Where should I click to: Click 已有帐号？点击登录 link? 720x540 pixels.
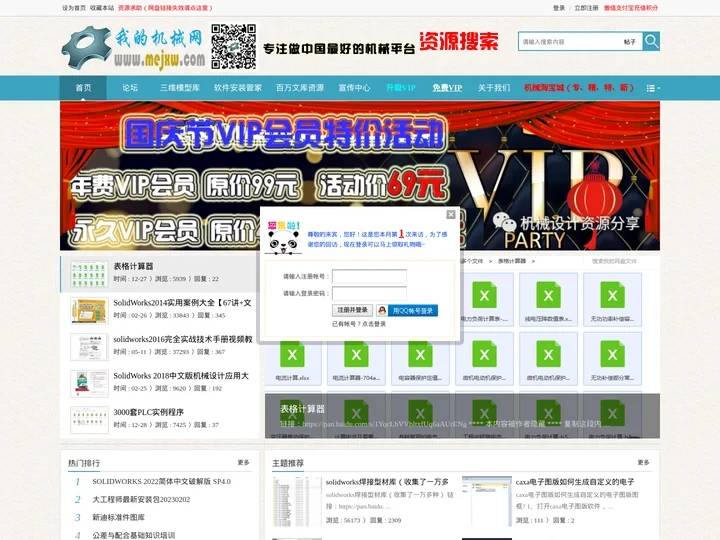click(359, 324)
